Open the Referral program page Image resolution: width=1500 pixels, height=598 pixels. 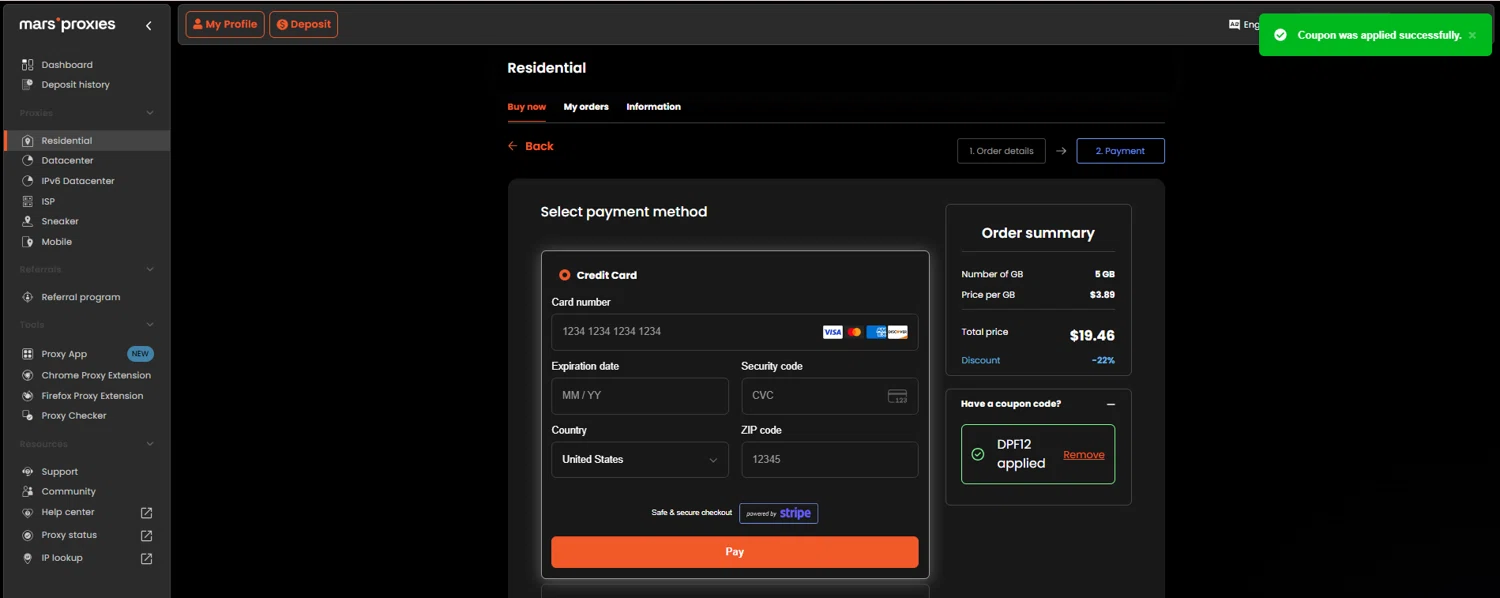80,297
